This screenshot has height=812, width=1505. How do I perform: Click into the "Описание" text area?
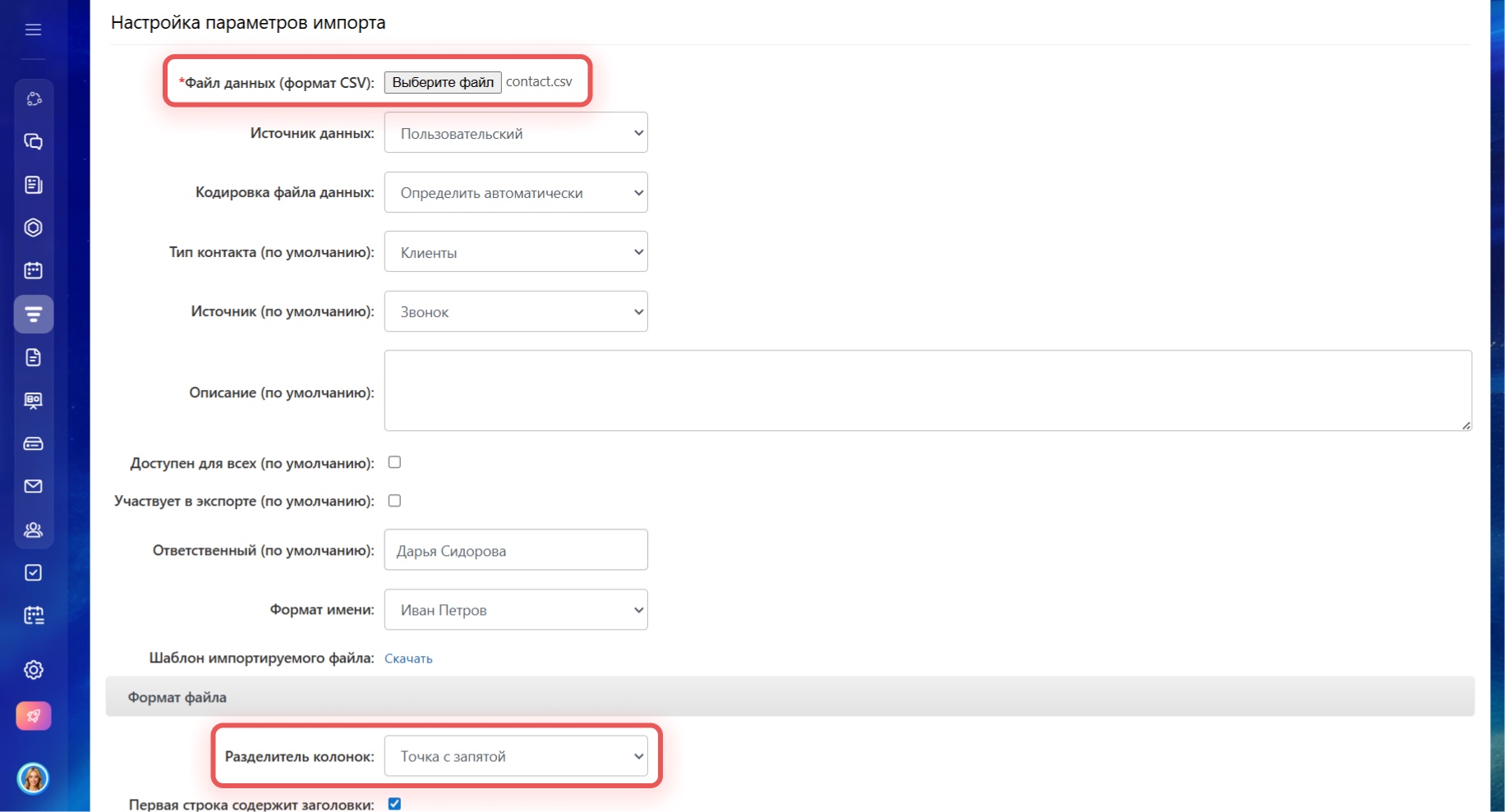(927, 391)
